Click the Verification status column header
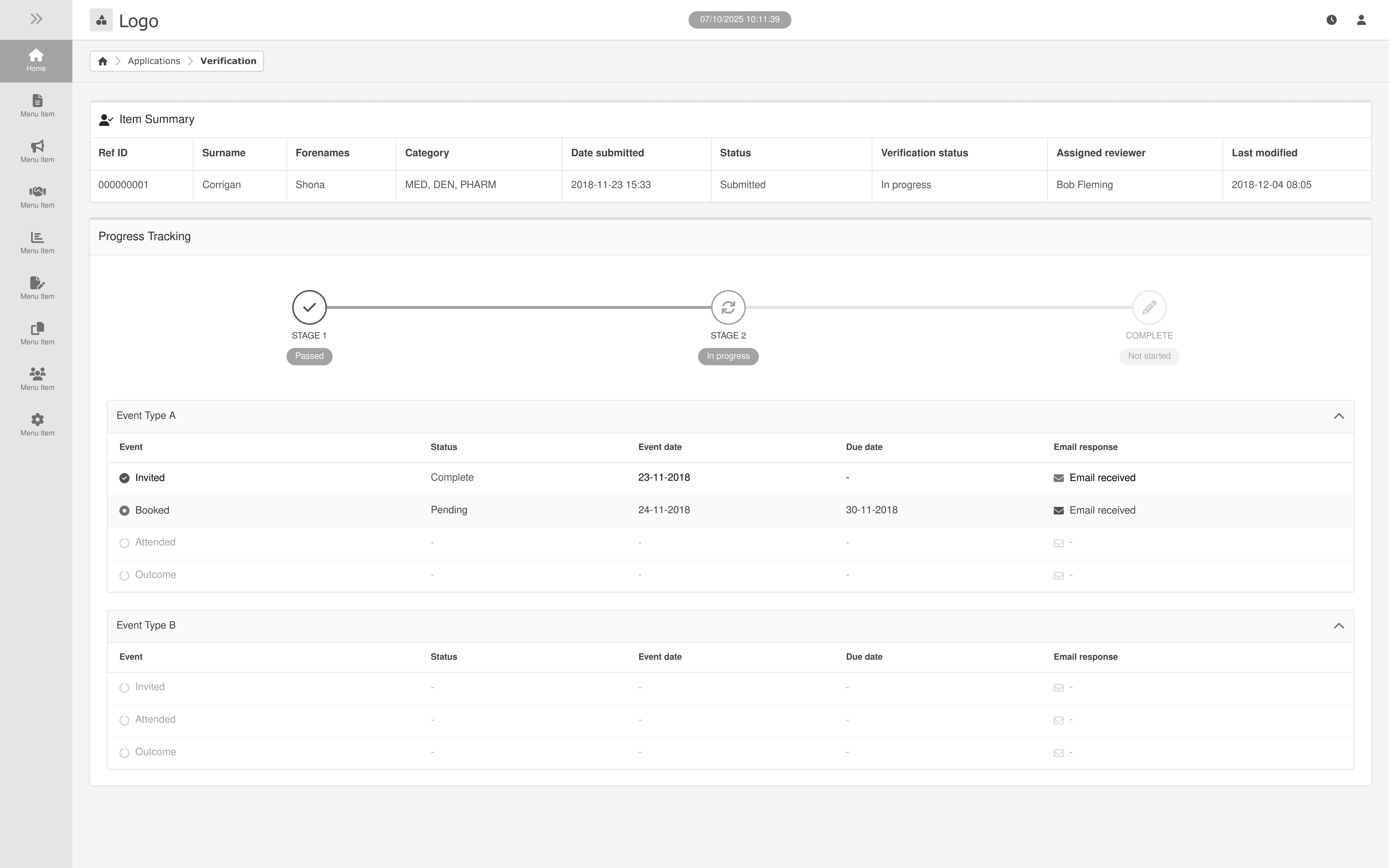 [x=925, y=153]
